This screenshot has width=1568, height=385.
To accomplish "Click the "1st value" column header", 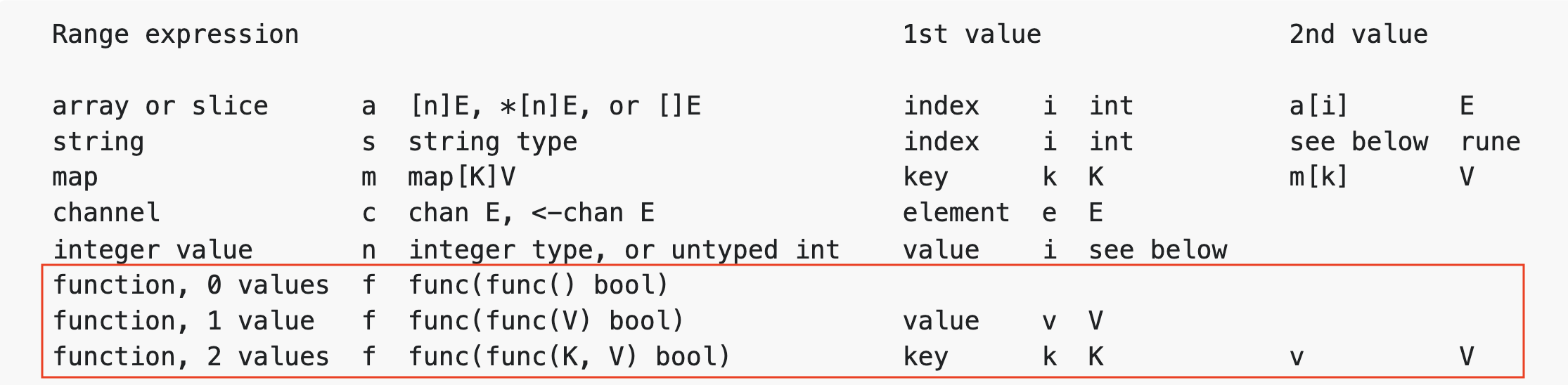I will pyautogui.click(x=971, y=34).
